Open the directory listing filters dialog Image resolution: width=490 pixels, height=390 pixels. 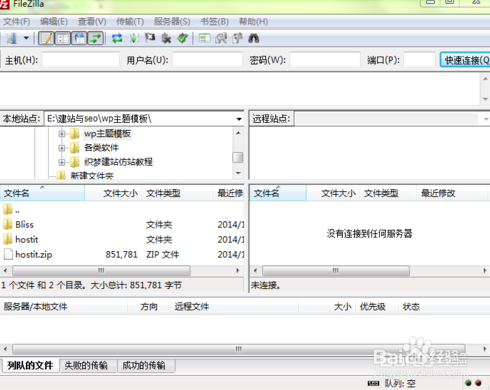205,38
